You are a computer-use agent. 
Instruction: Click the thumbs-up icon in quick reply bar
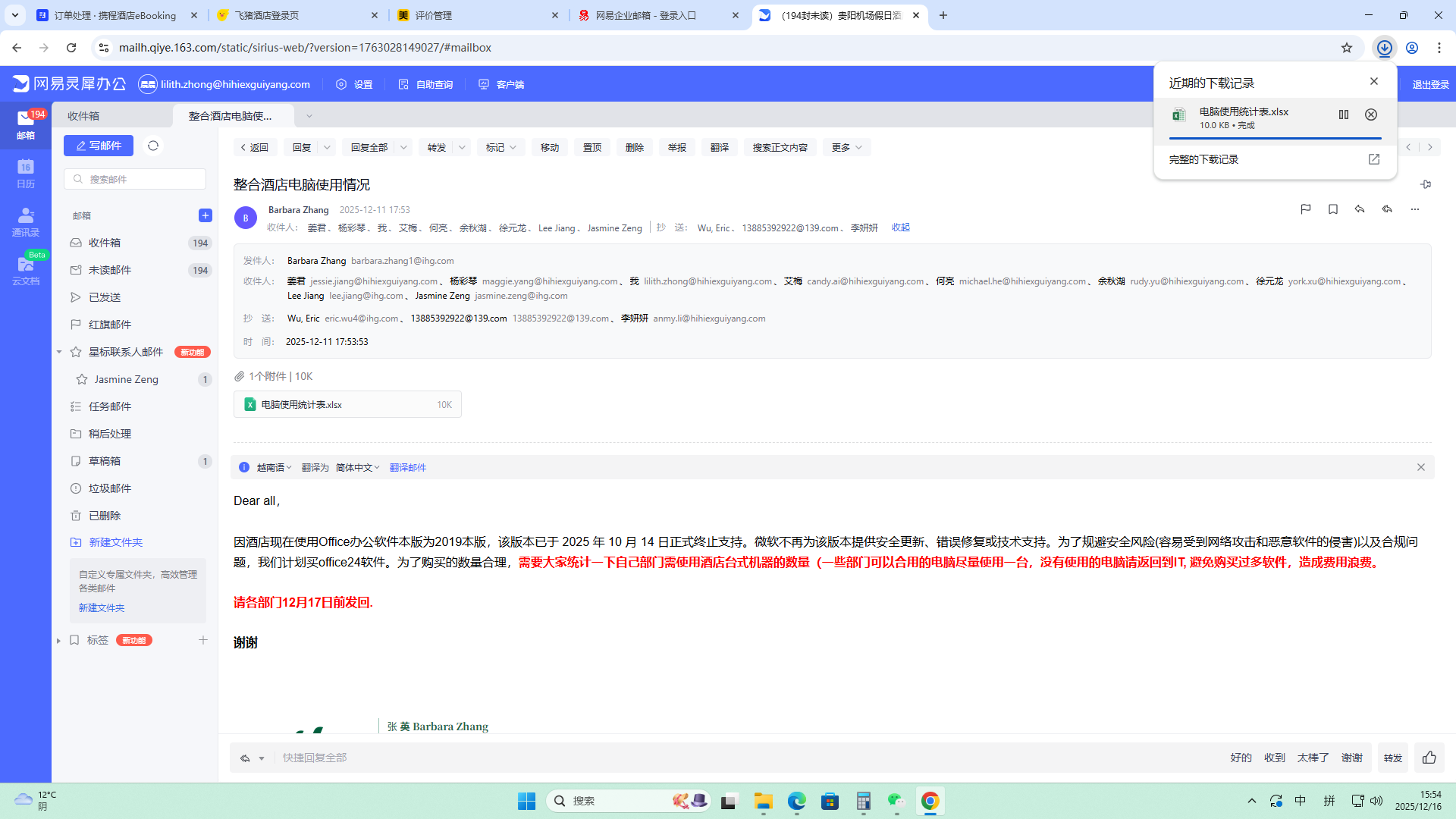click(x=1429, y=758)
